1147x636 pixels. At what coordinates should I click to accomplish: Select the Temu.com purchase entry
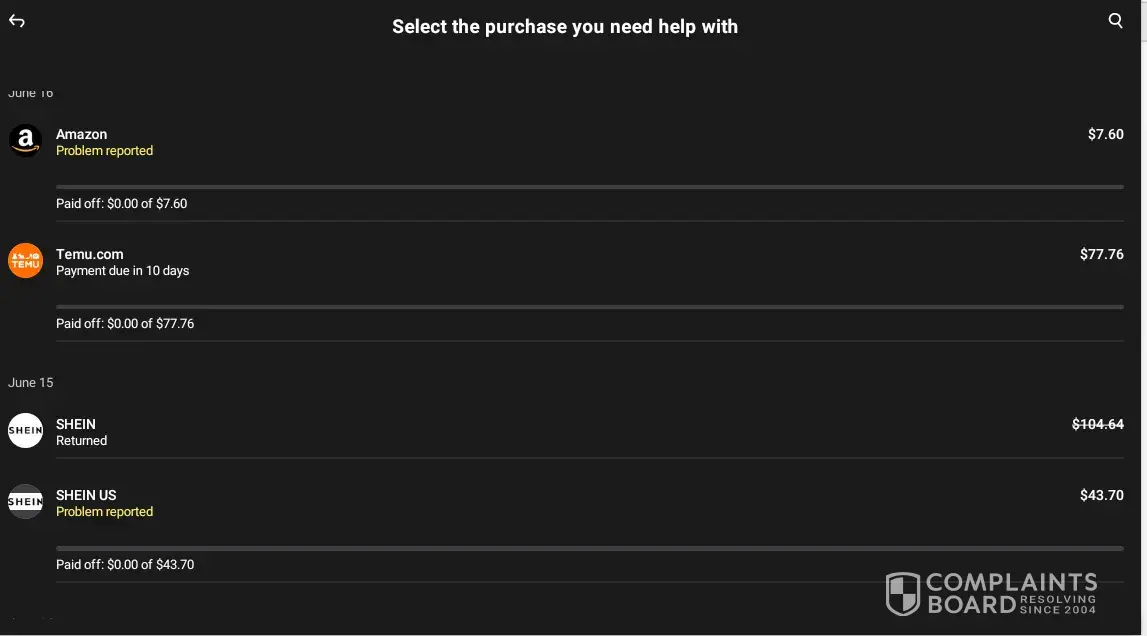pos(89,254)
